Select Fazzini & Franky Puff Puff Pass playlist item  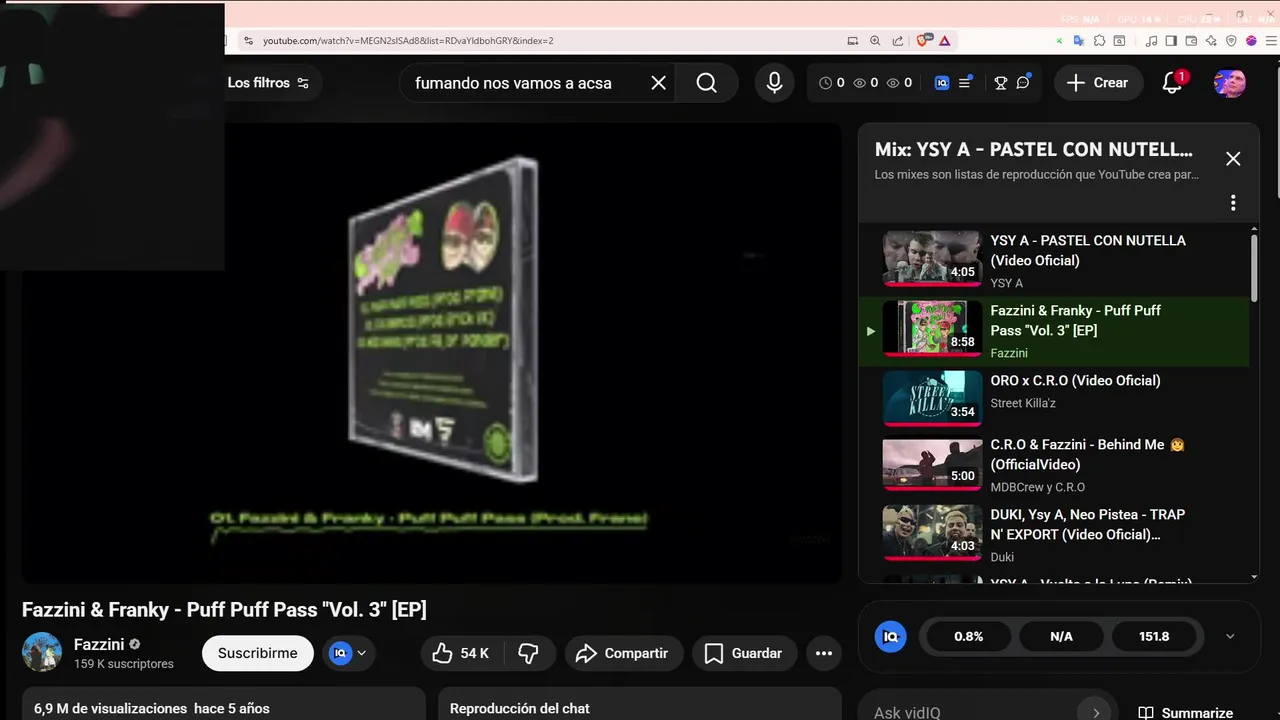(1054, 331)
